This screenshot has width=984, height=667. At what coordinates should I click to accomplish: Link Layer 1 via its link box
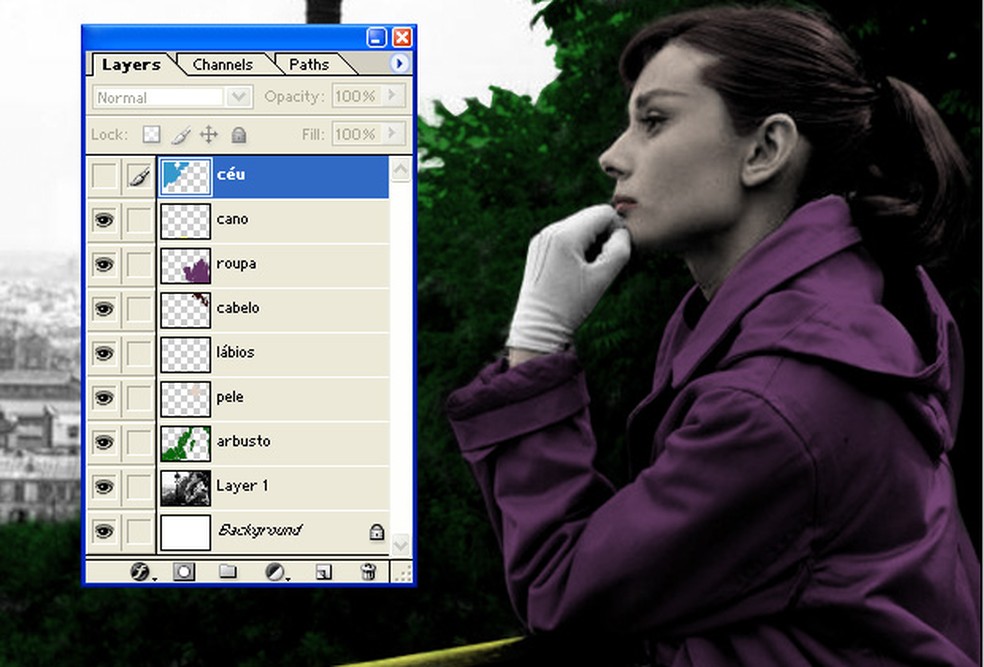[x=139, y=487]
